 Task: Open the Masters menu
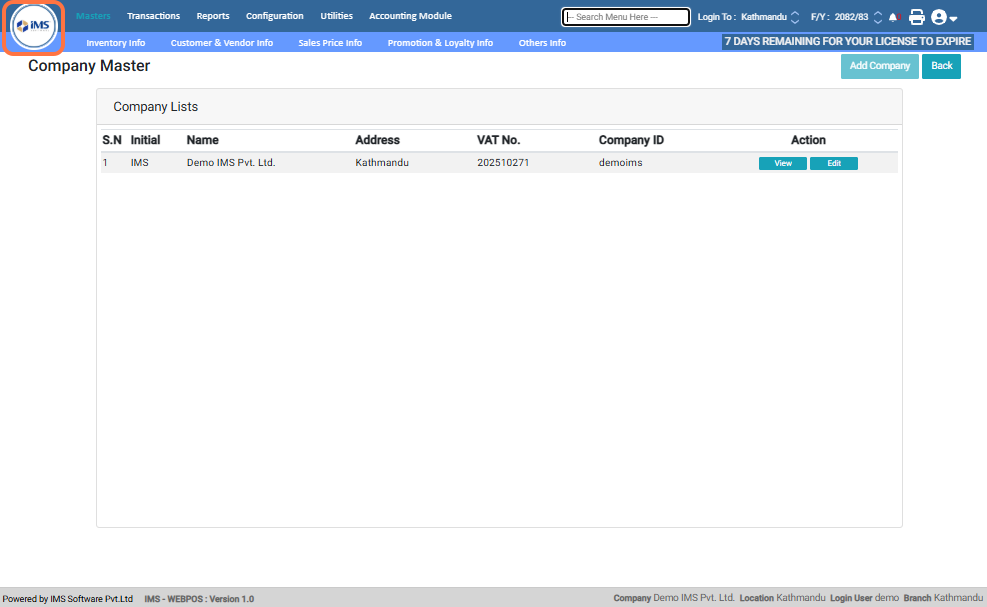93,16
